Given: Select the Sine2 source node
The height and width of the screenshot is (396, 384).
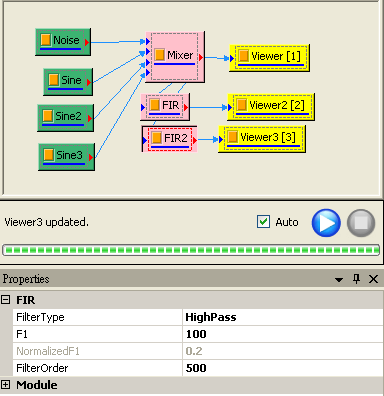Looking at the screenshot, I should point(65,117).
